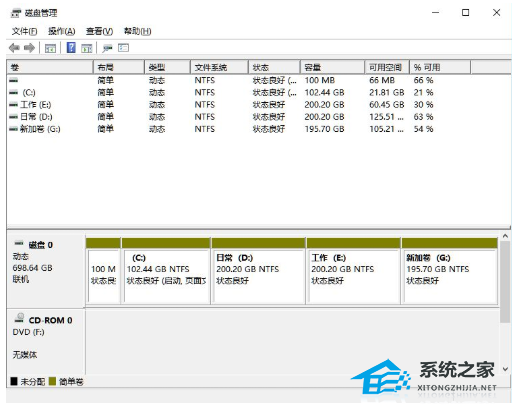Close the Disk Management window

(496, 13)
